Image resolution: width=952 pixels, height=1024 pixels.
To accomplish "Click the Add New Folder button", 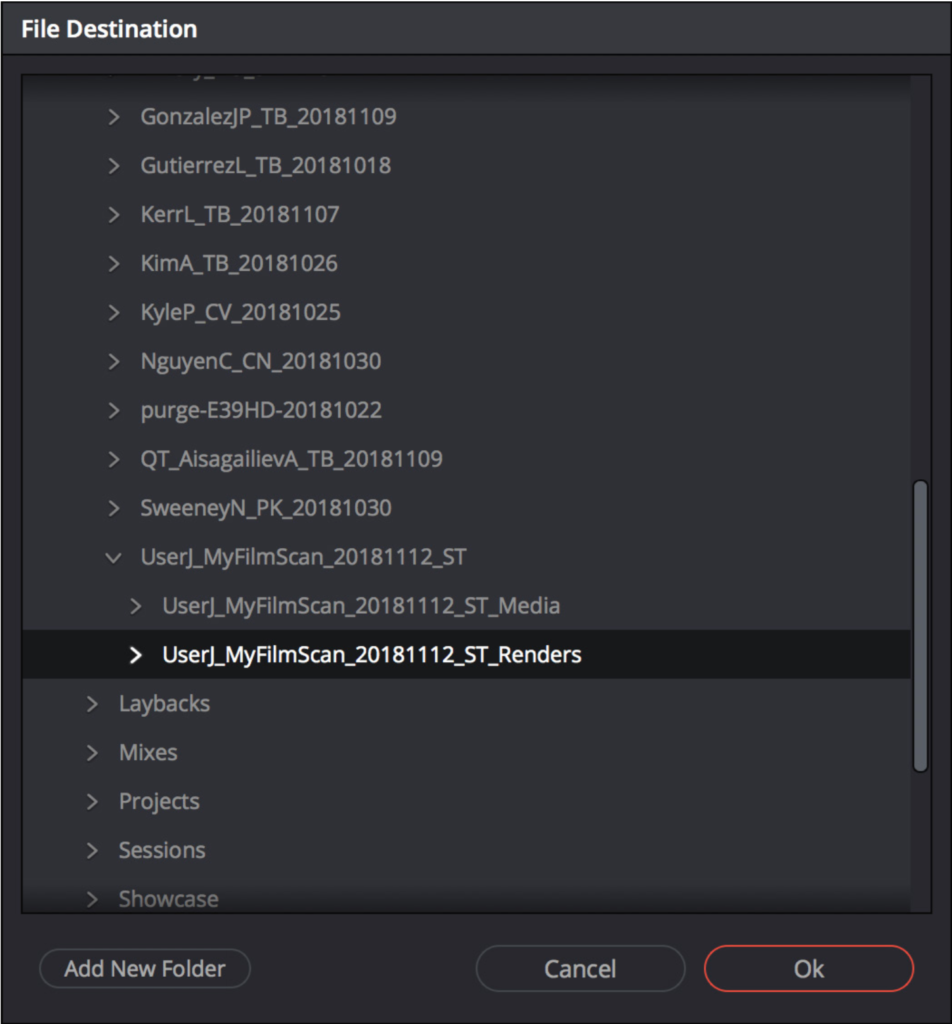I will point(145,968).
